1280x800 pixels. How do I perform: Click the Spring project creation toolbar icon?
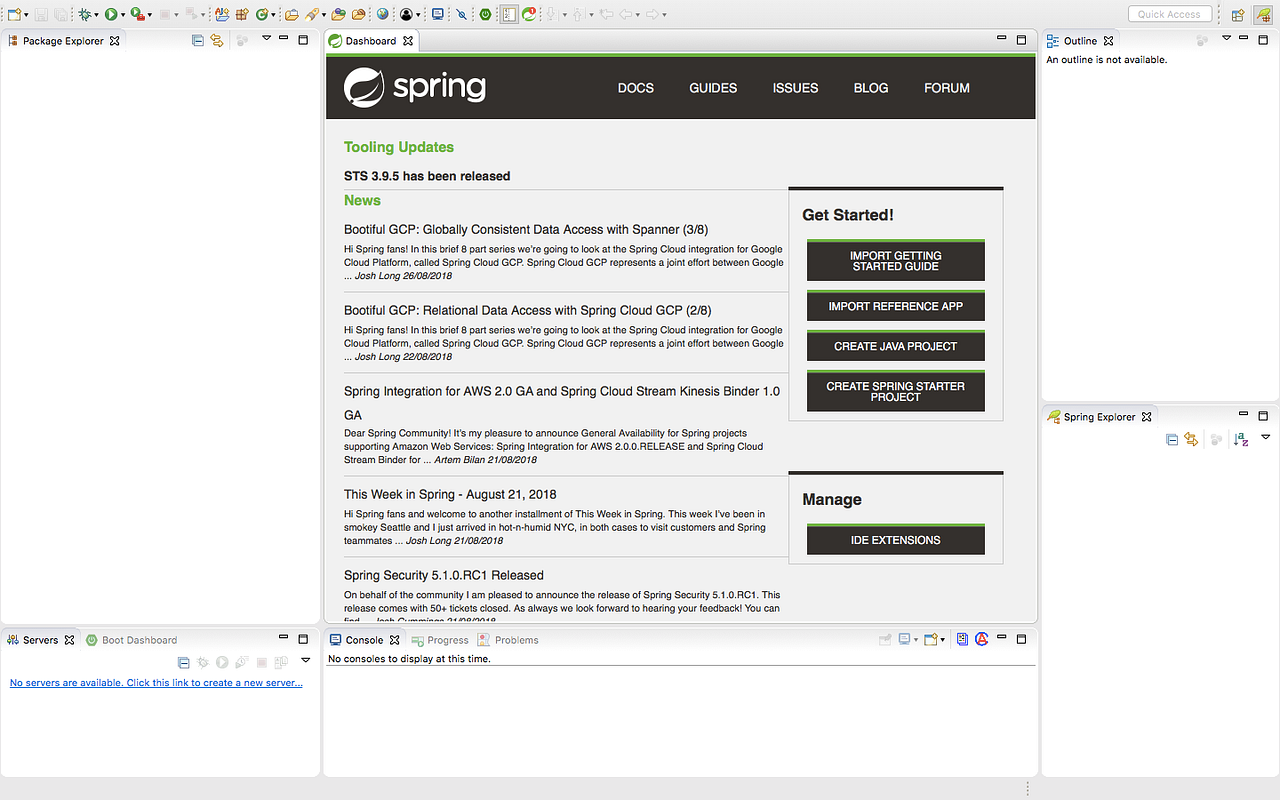263,14
